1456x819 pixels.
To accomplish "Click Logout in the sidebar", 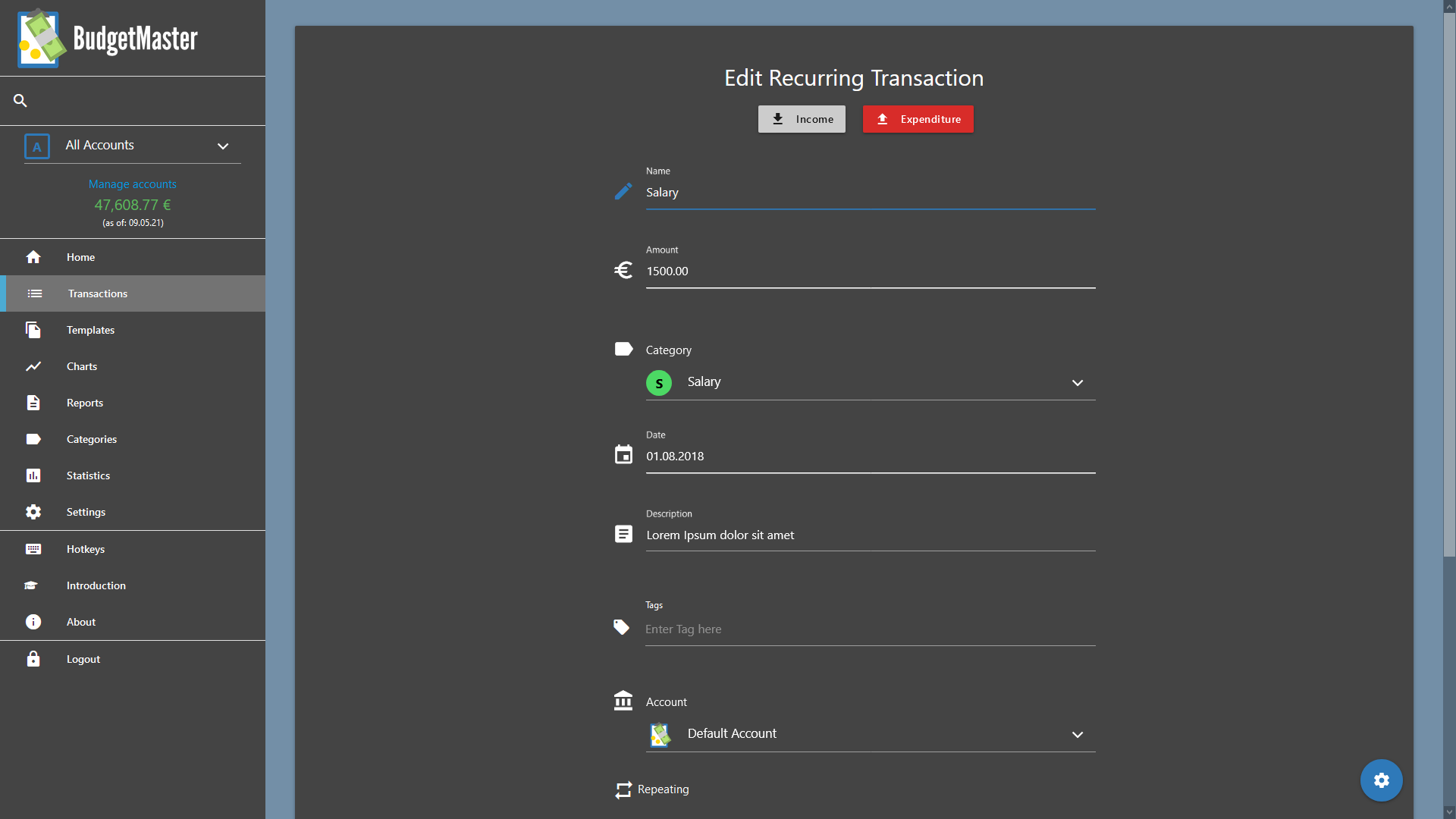I will (133, 659).
